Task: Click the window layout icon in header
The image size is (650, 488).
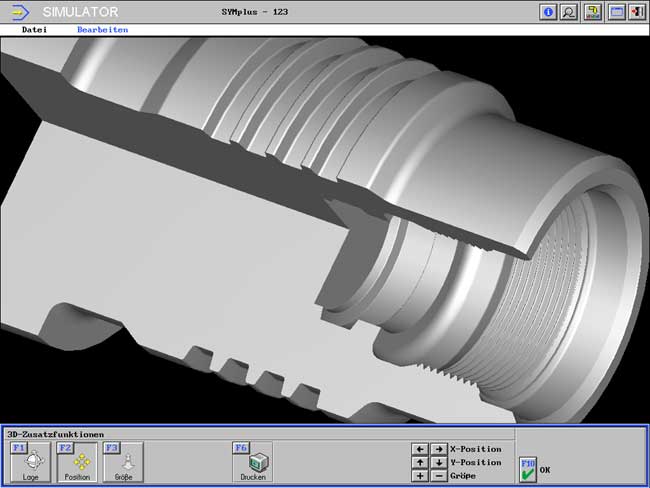Action: pyautogui.click(x=617, y=12)
